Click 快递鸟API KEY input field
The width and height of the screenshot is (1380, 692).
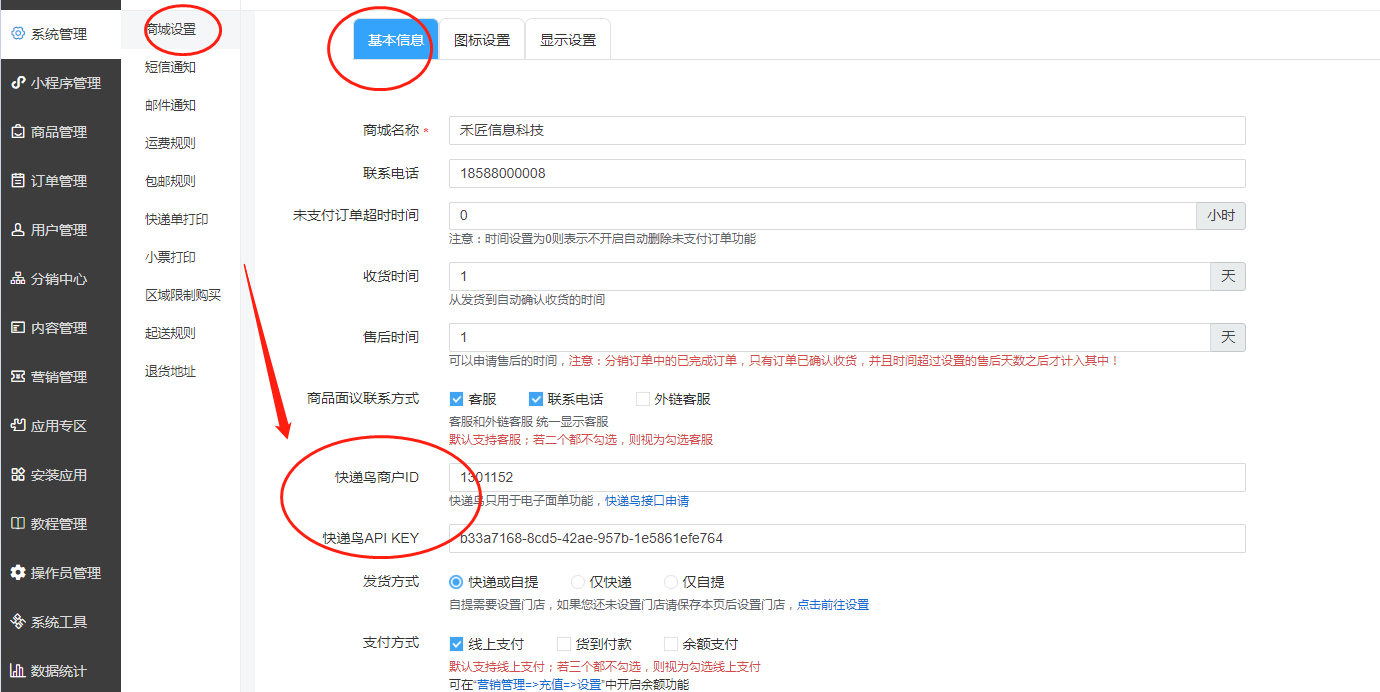tap(847, 538)
